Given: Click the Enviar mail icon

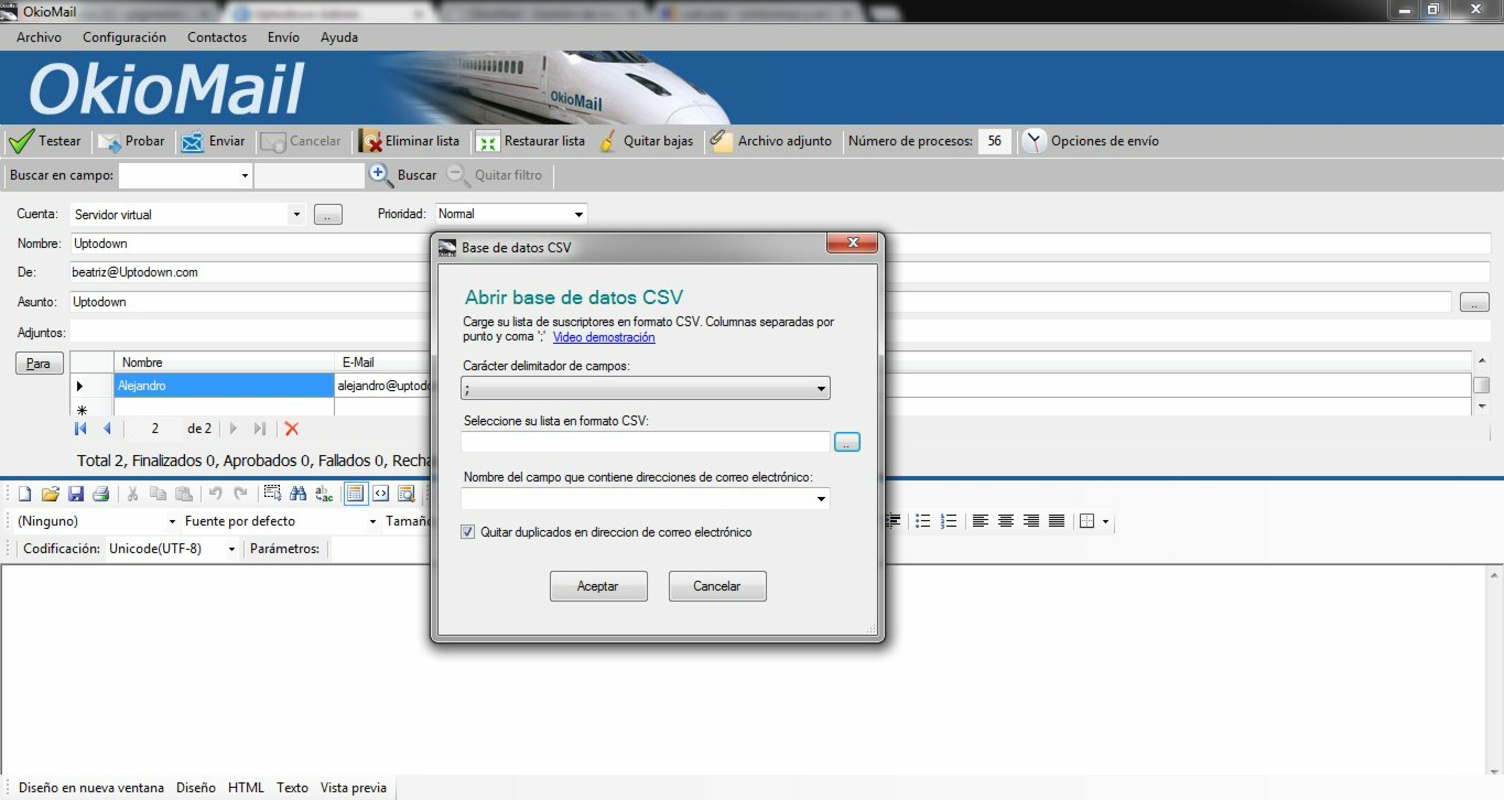Looking at the screenshot, I should click(192, 142).
